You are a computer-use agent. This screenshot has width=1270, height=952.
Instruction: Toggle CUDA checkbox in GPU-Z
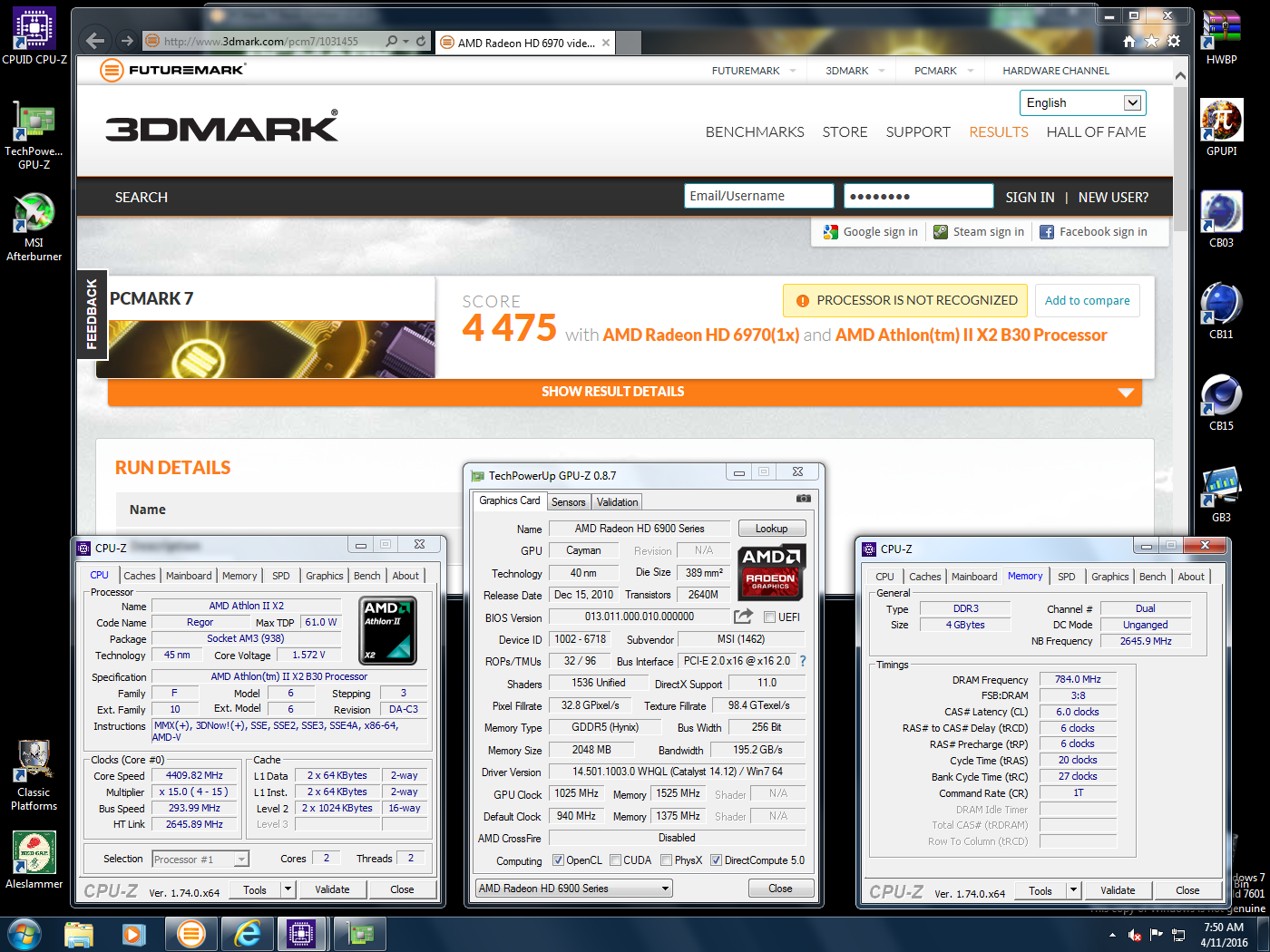coord(616,860)
